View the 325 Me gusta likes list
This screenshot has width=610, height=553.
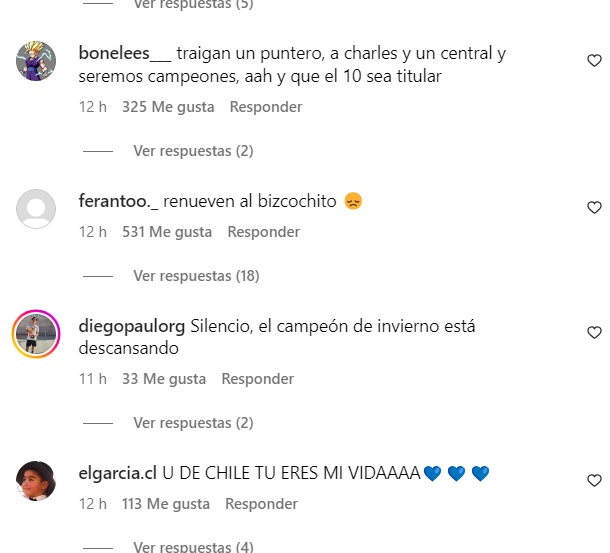[x=168, y=107]
